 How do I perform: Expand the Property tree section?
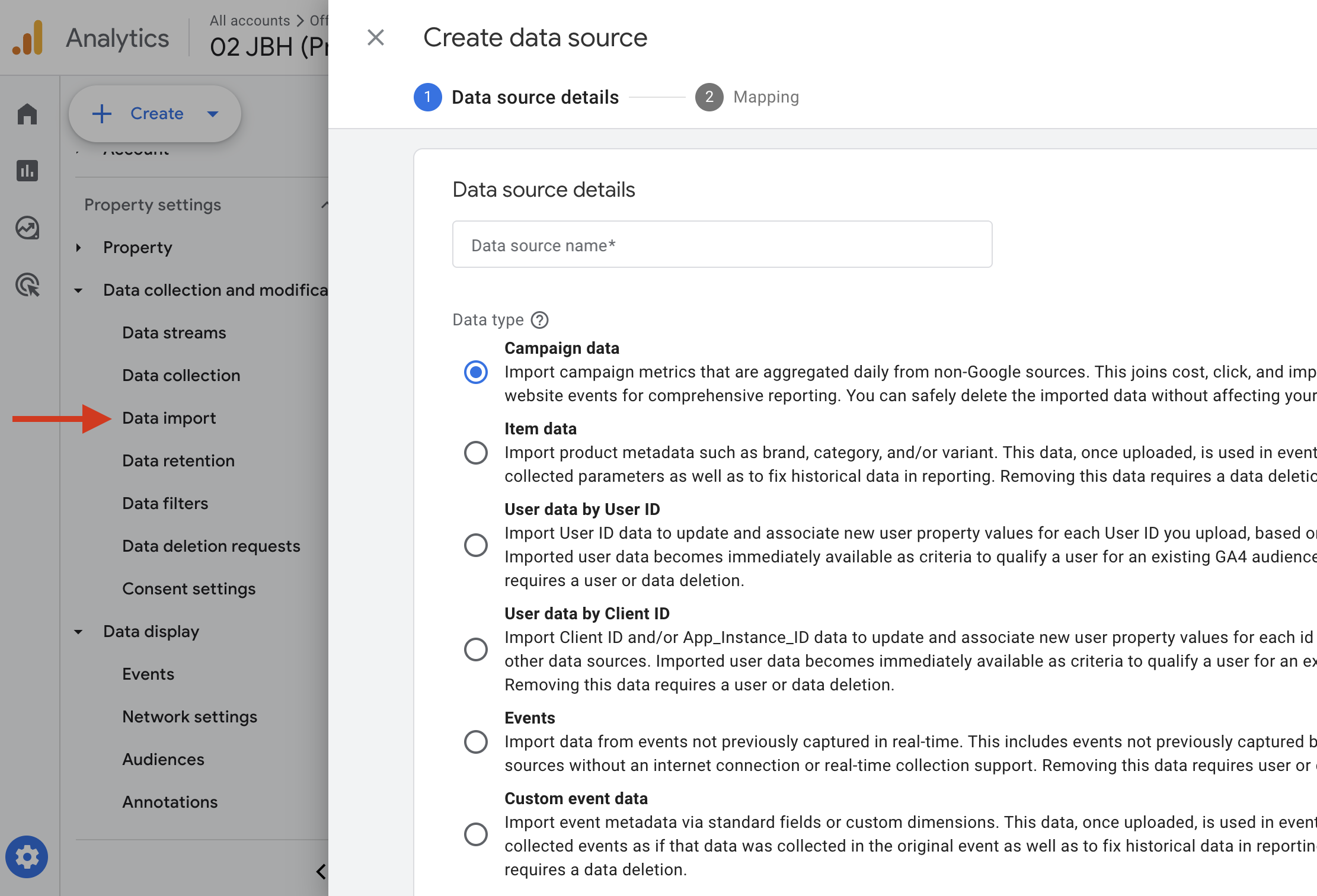(78, 248)
